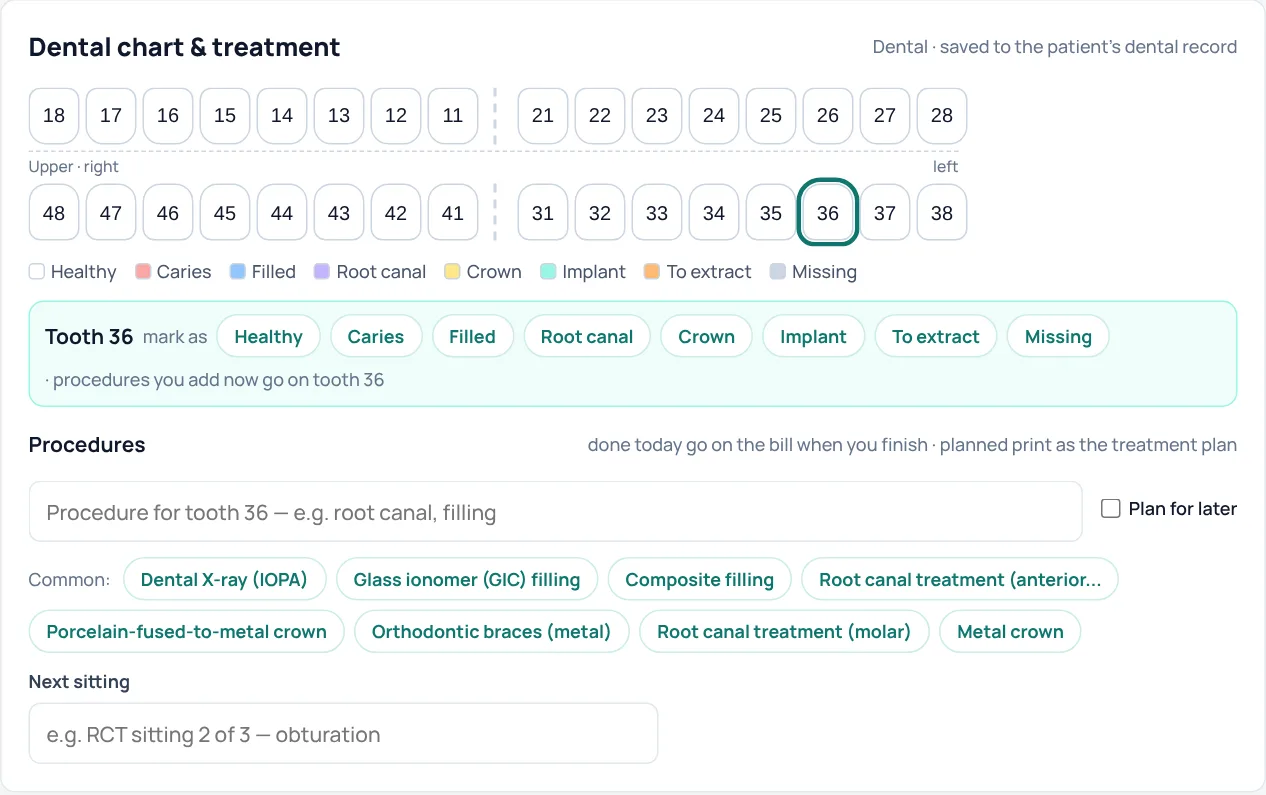Select tooth 16 in the upper row
Screen dimensions: 1266x795
point(168,115)
